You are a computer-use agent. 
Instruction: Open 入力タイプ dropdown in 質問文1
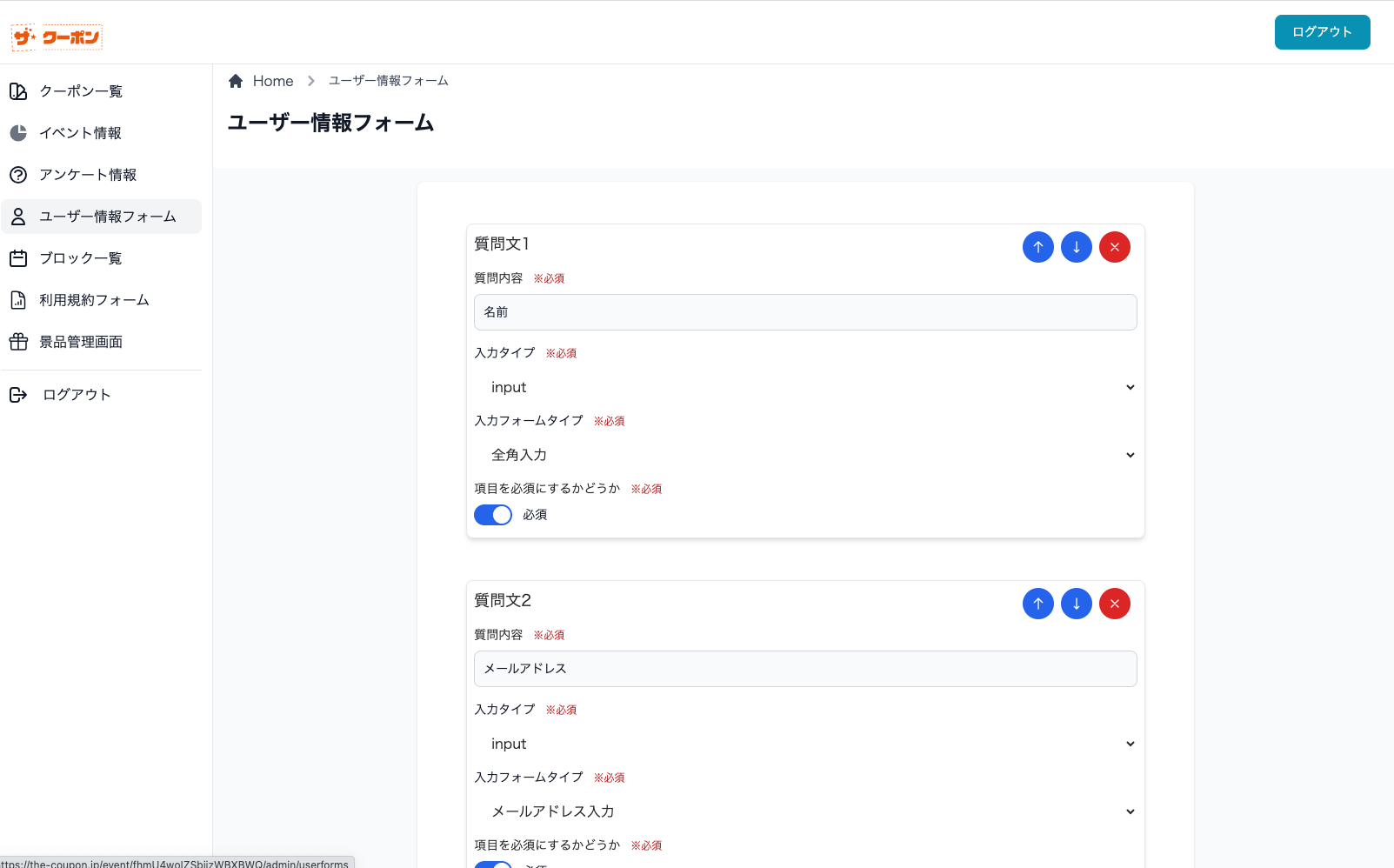click(x=805, y=387)
